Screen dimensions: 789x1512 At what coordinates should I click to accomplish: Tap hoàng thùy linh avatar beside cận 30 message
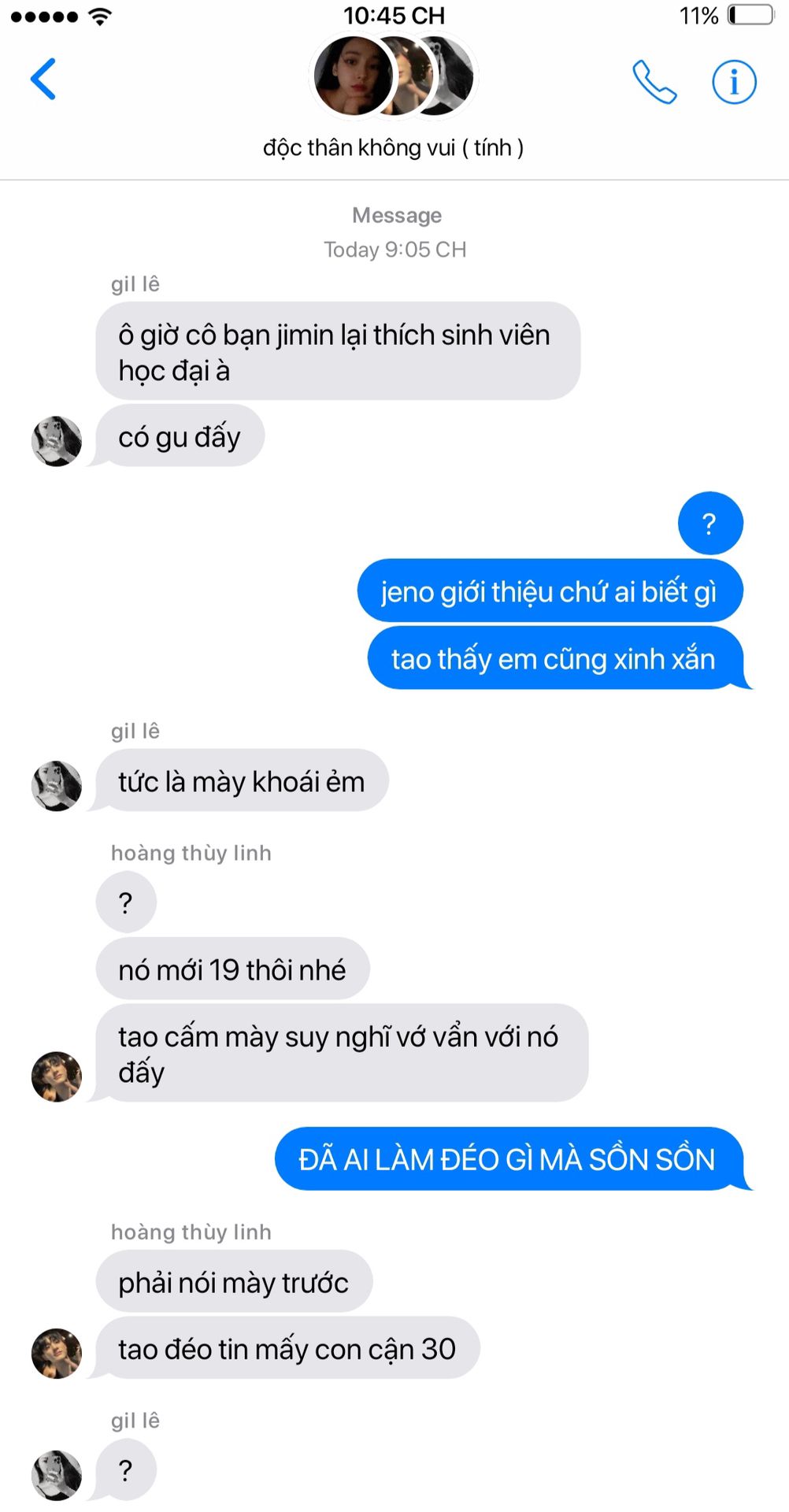pyautogui.click(x=57, y=1354)
